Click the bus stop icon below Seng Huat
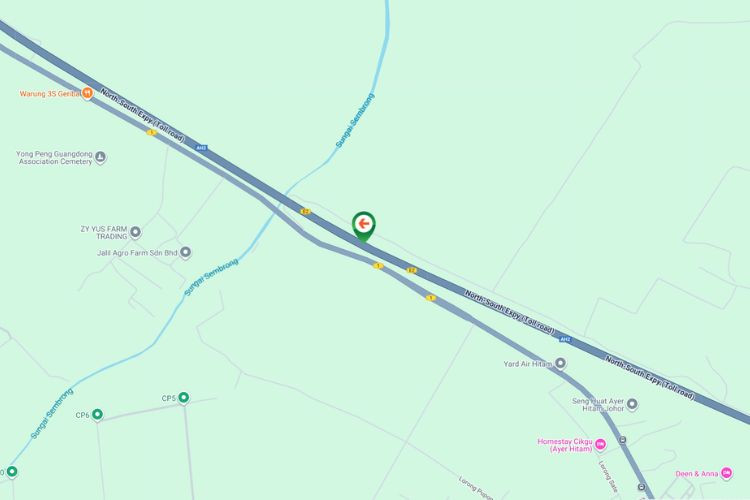 [622, 440]
